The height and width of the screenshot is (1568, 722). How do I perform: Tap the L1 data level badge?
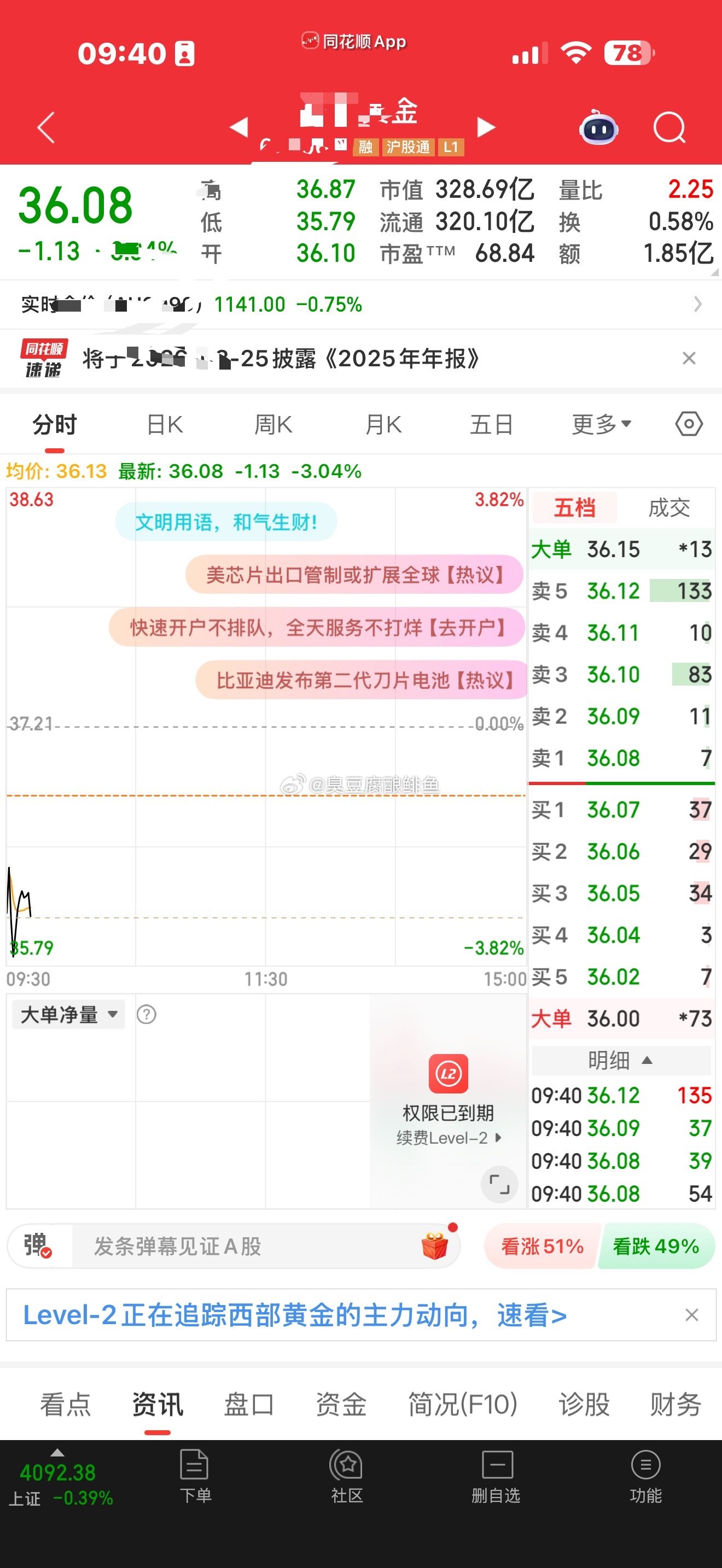(x=451, y=147)
